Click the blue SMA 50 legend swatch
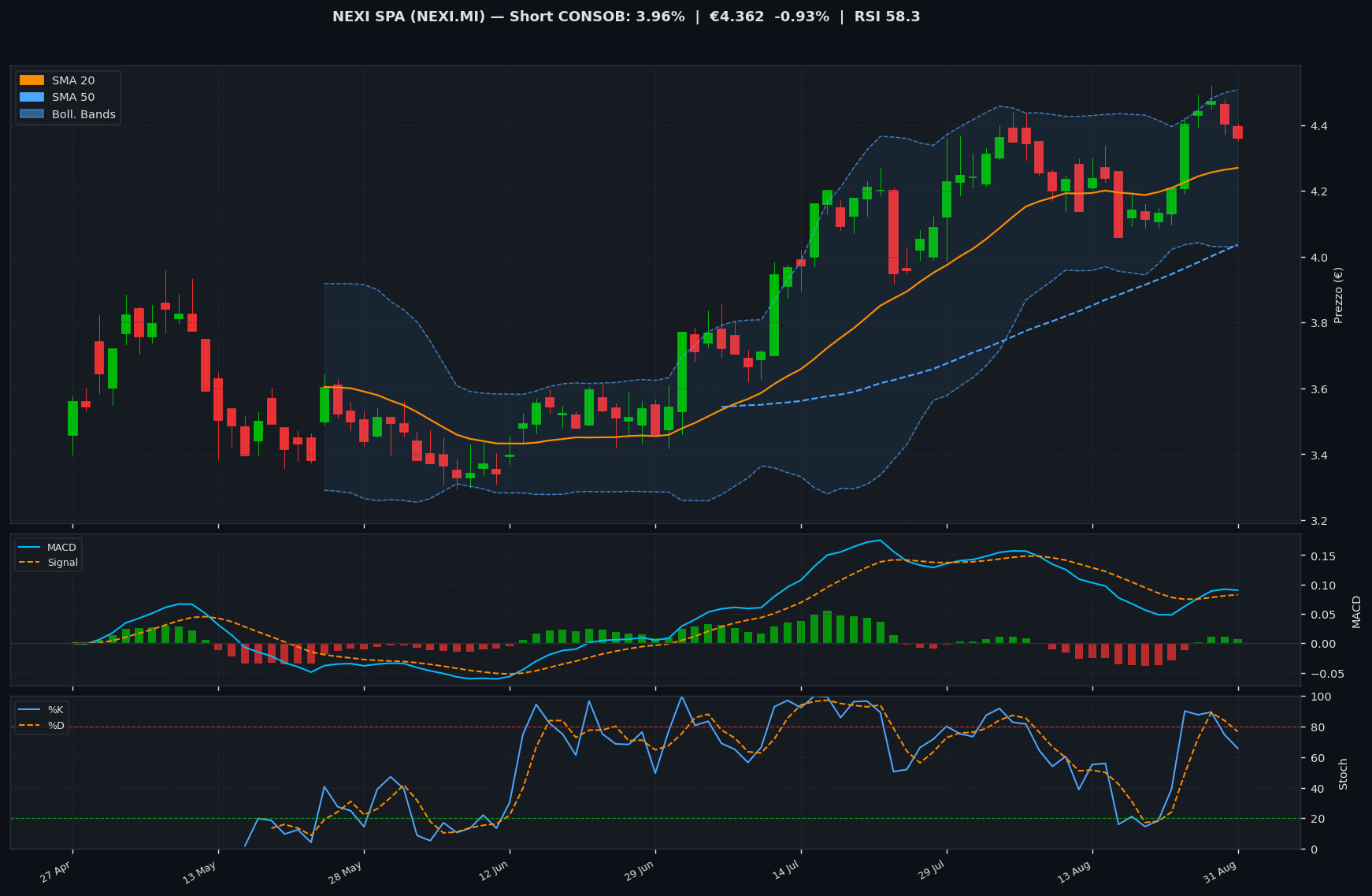Screen dimensions: 1372x896 pyautogui.click(x=32, y=97)
